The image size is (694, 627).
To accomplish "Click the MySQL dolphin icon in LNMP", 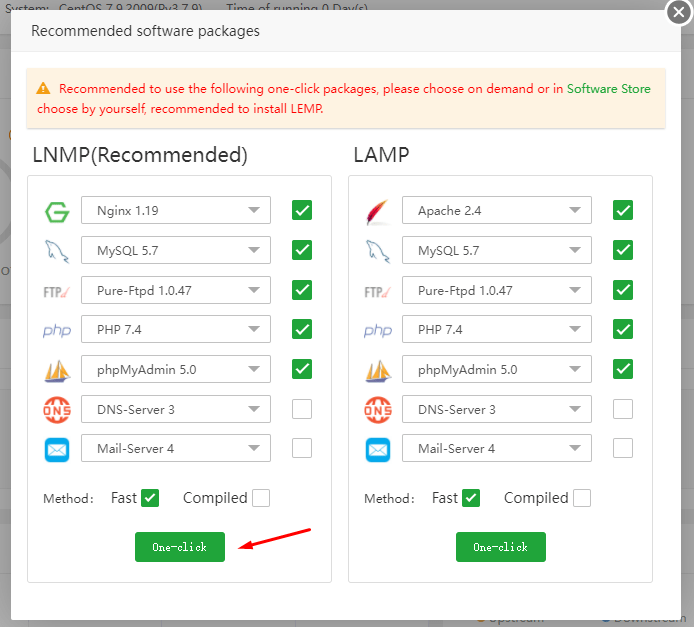I will [x=56, y=251].
